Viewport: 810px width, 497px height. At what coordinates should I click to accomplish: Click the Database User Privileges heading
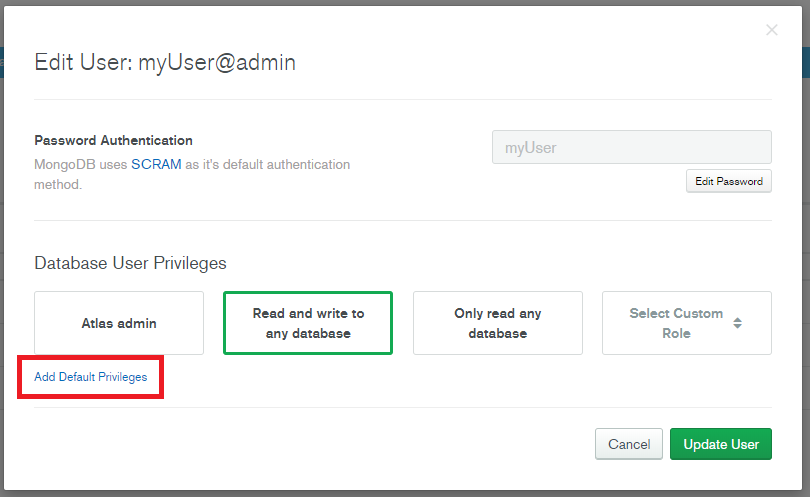click(x=130, y=263)
